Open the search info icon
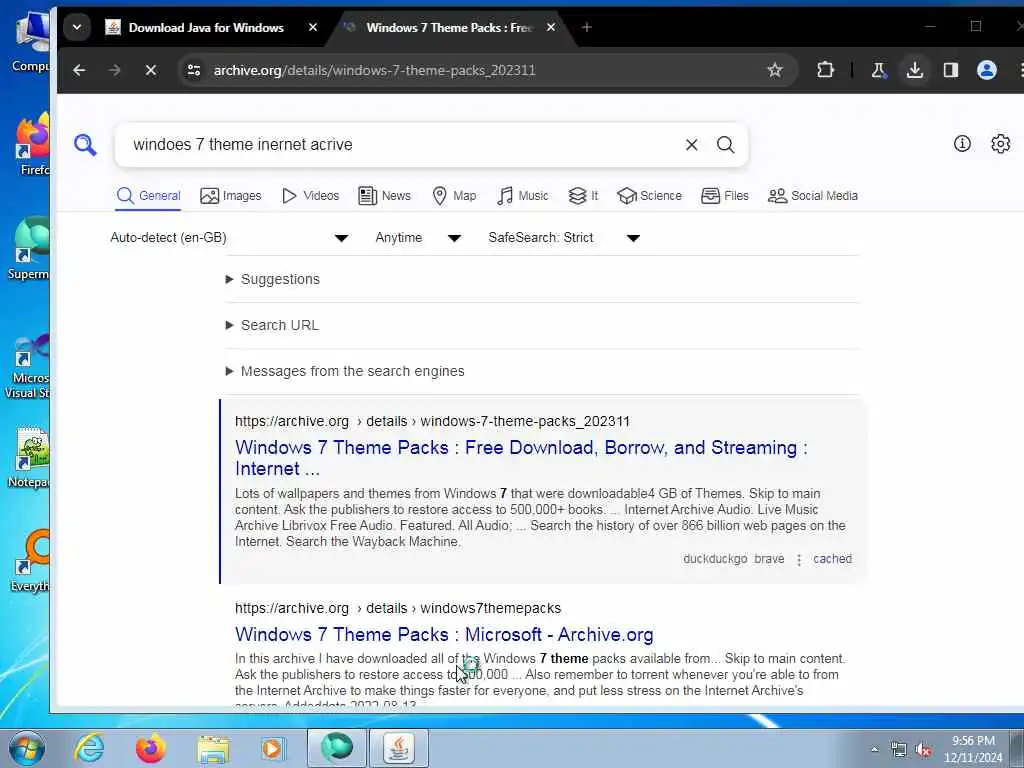Image resolution: width=1024 pixels, height=768 pixels. (x=962, y=144)
